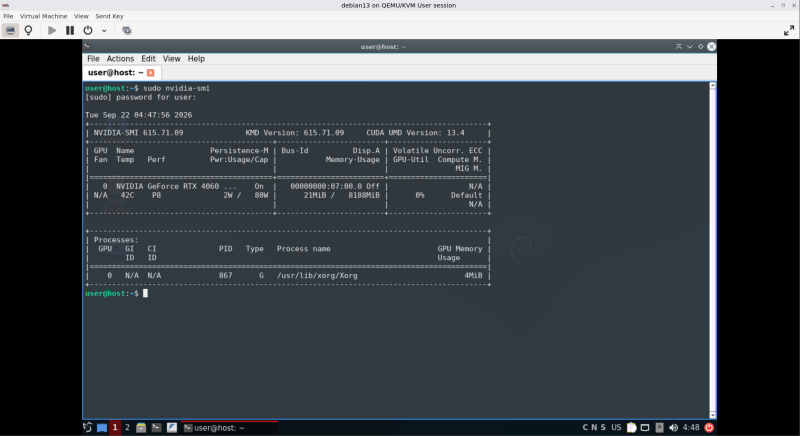Close the user@host terminal tab

click(x=151, y=73)
